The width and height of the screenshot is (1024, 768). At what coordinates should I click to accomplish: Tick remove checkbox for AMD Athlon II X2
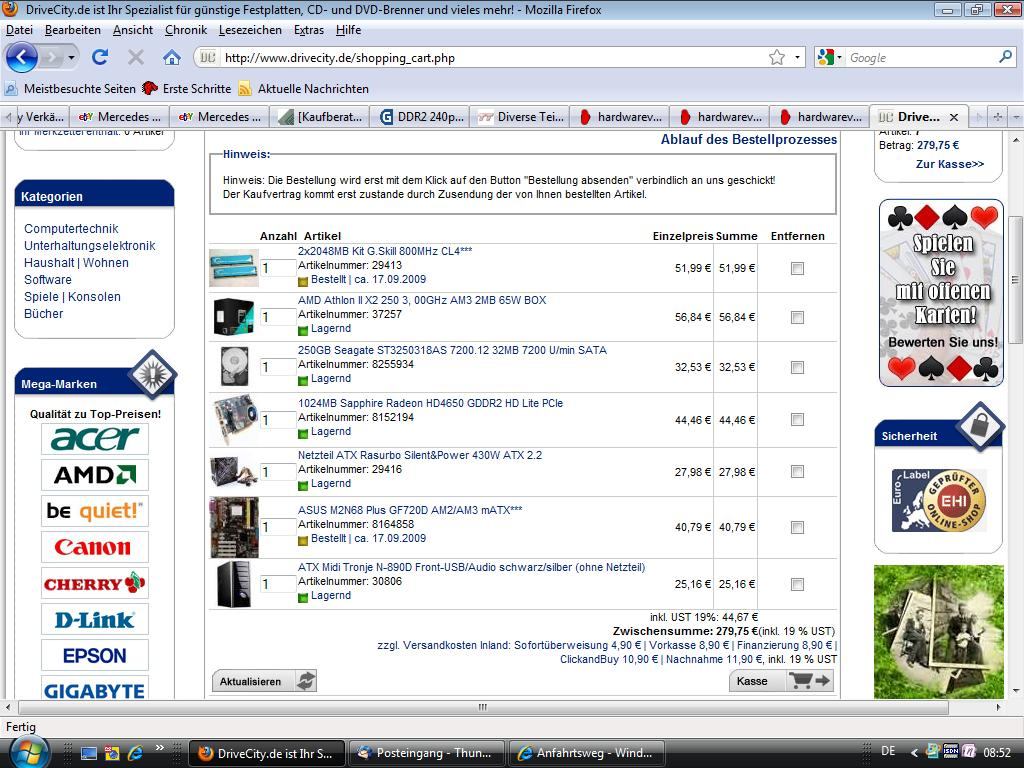(x=797, y=317)
